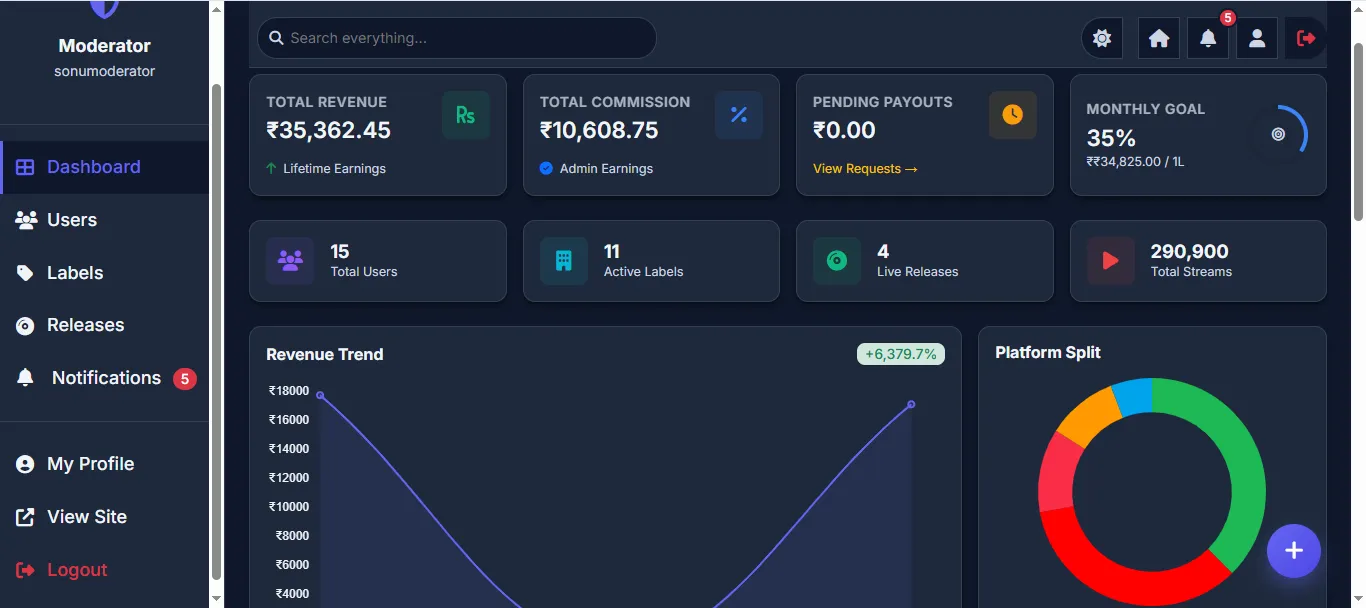Image resolution: width=1366 pixels, height=608 pixels.
Task: Click the sidebar scroll down arrow
Action: coord(216,598)
